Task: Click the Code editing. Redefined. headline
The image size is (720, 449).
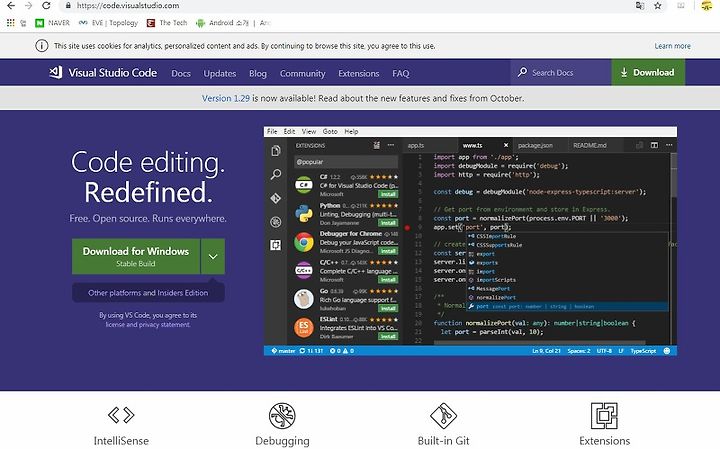Action: (x=148, y=177)
